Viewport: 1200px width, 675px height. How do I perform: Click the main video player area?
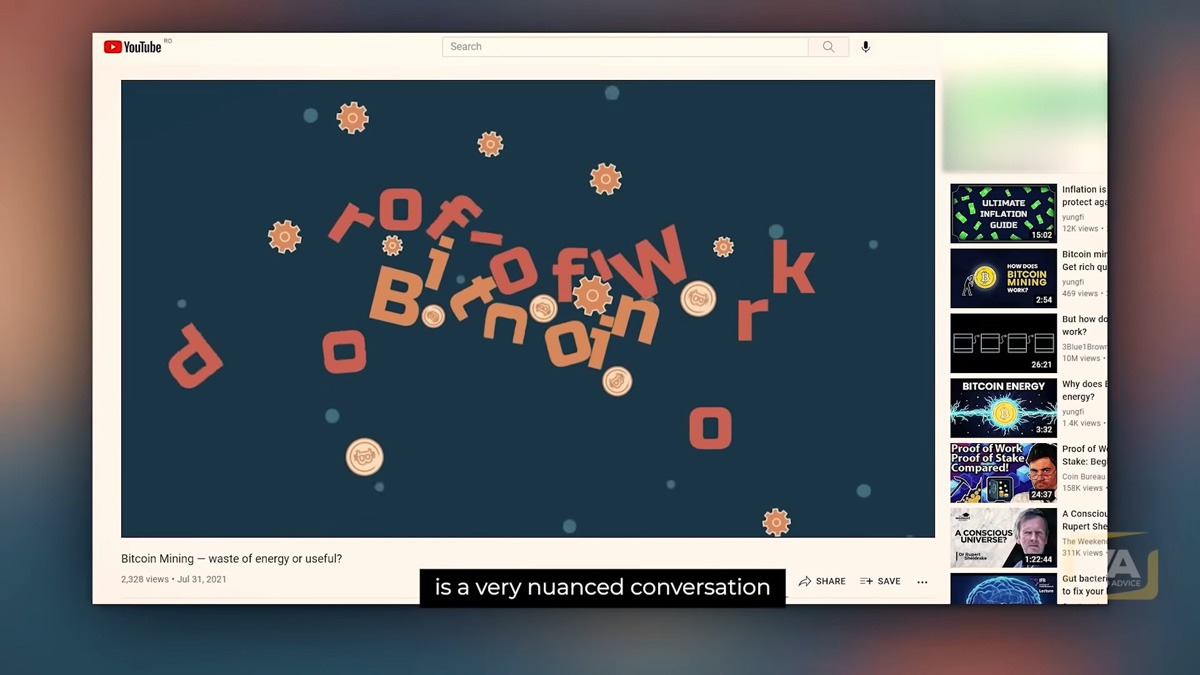(x=528, y=308)
